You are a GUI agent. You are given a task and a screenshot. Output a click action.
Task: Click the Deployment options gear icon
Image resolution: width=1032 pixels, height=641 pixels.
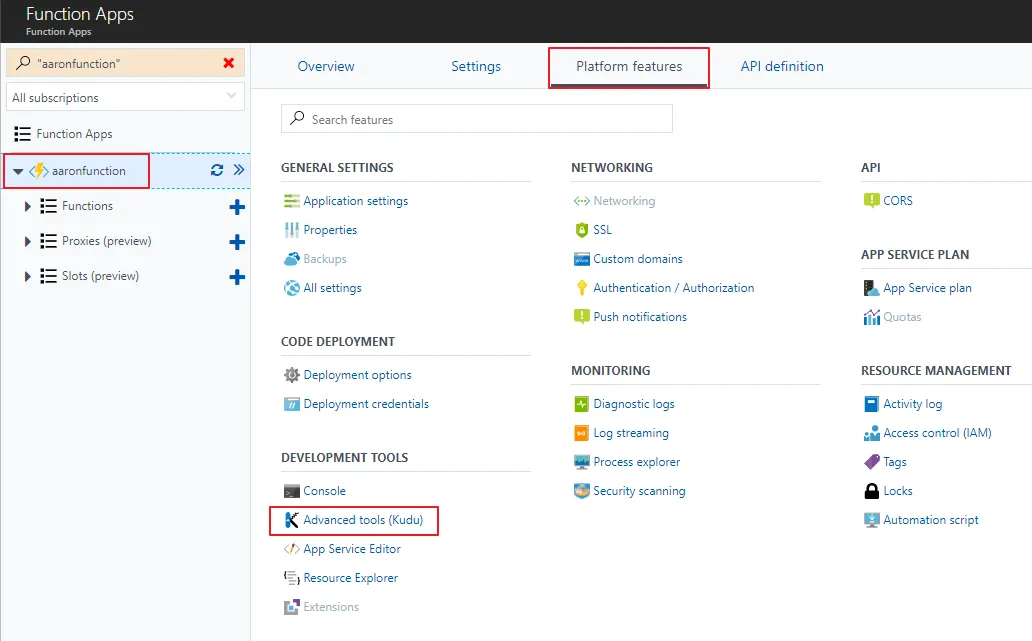292,375
